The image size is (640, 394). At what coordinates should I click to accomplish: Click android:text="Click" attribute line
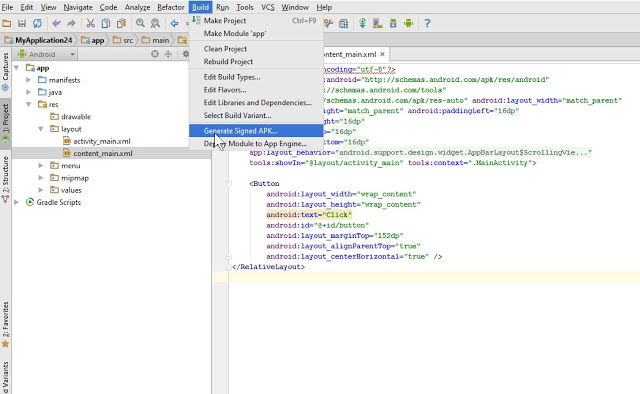click(309, 215)
